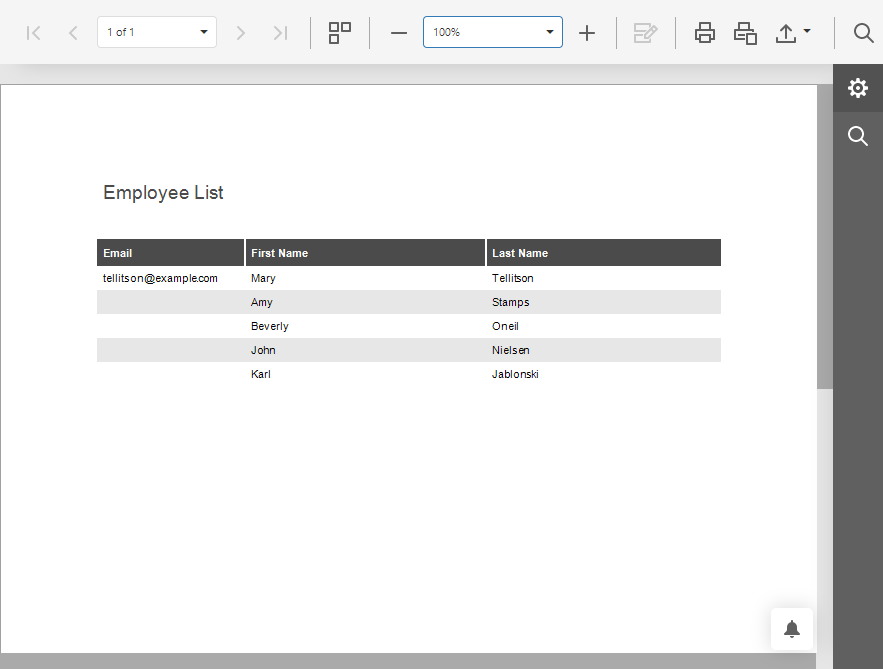Click the vertical scrollbar thumb
The height and width of the screenshot is (669, 883).
point(824,237)
